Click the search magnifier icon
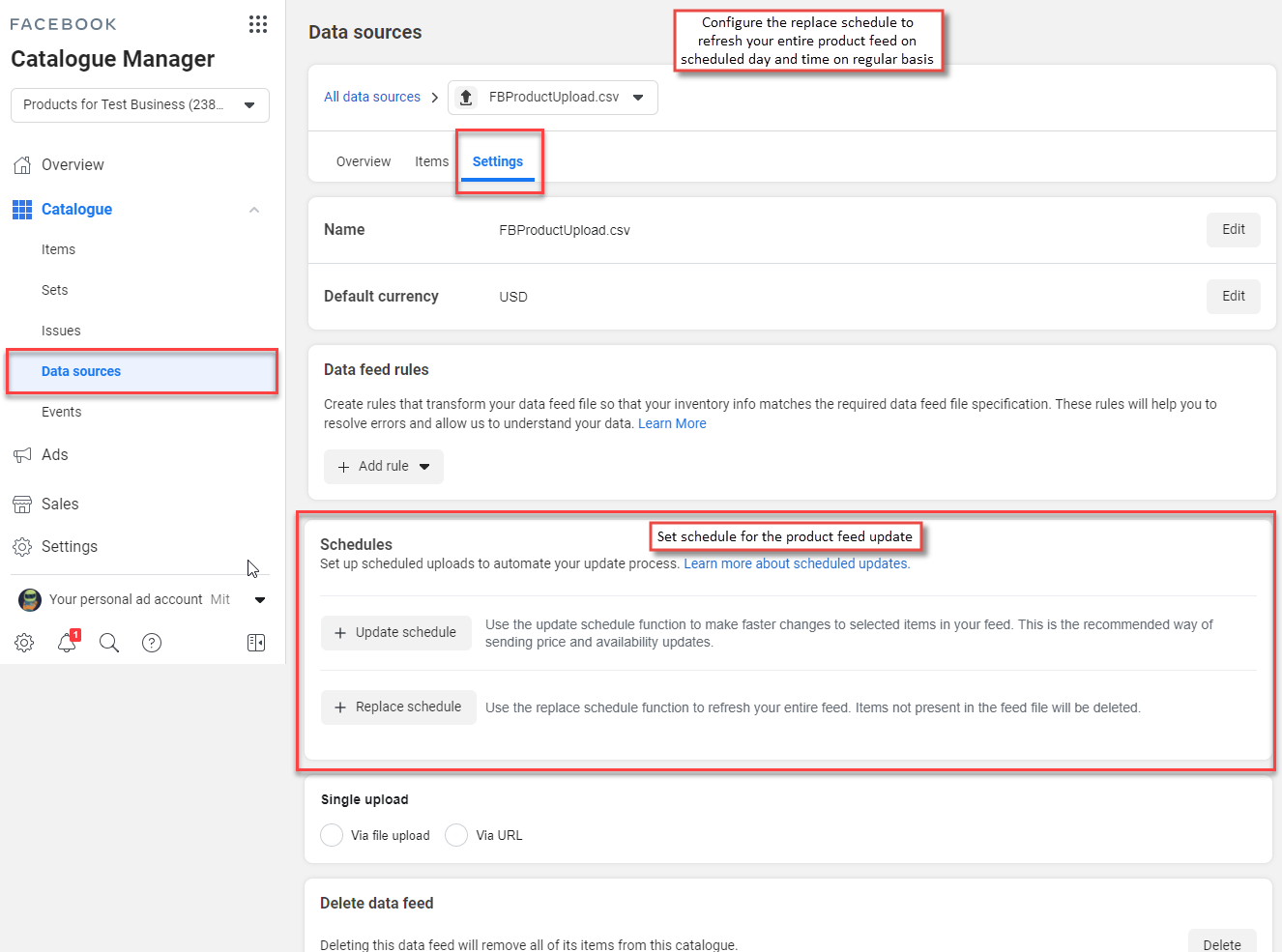 pos(109,643)
